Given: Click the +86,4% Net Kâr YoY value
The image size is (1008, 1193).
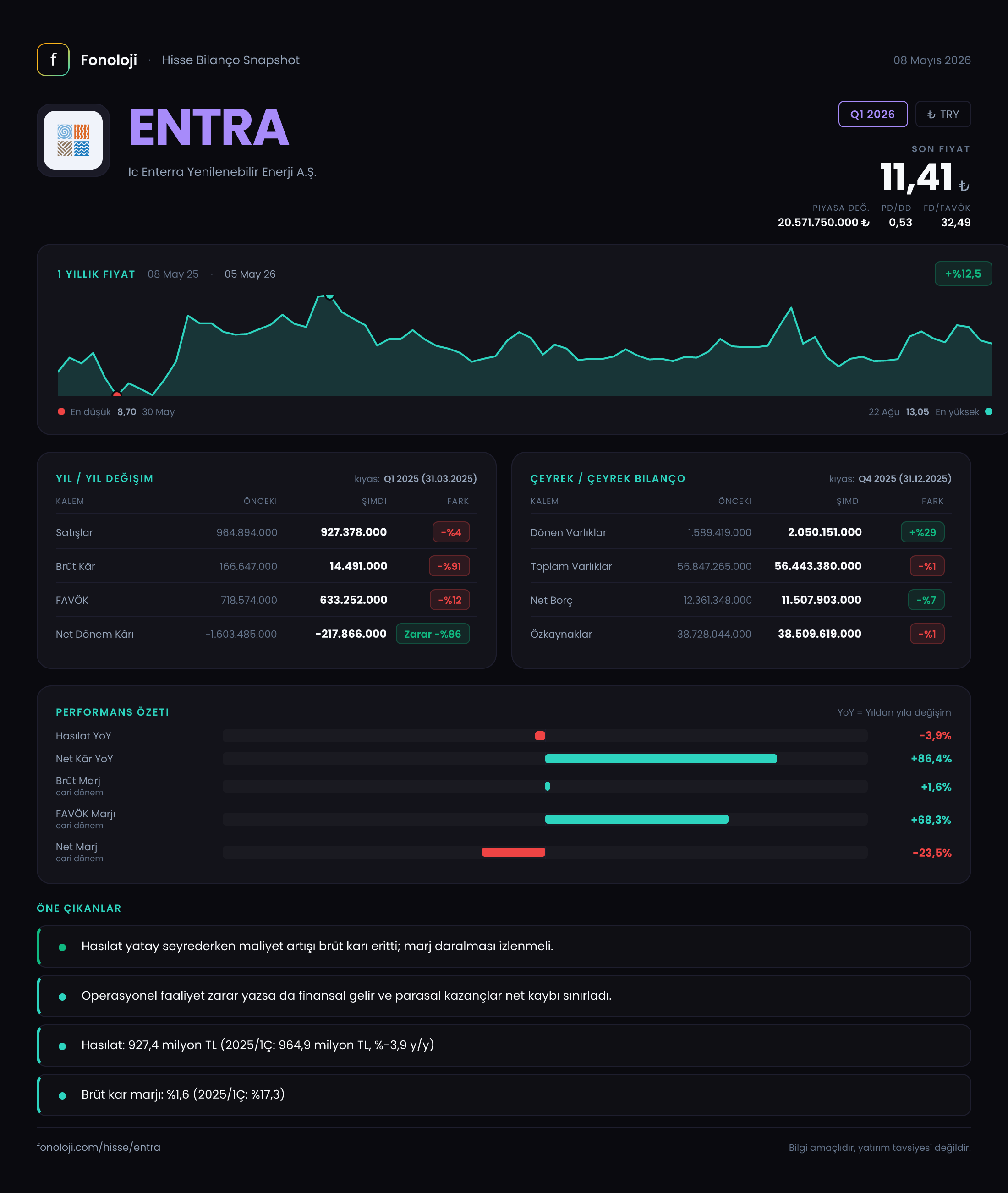Looking at the screenshot, I should coord(931,759).
